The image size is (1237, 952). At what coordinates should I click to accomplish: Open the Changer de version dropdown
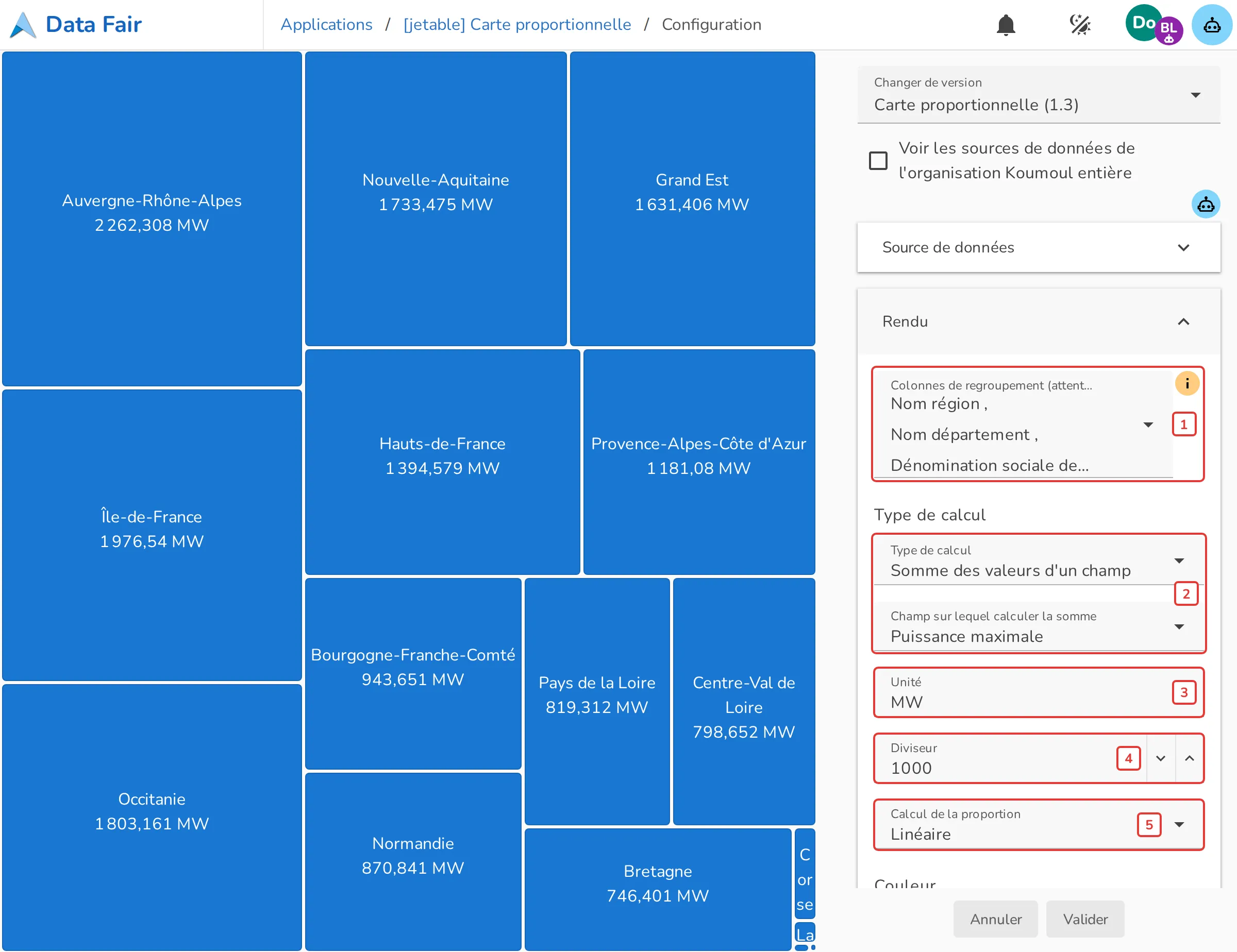pyautogui.click(x=1038, y=95)
